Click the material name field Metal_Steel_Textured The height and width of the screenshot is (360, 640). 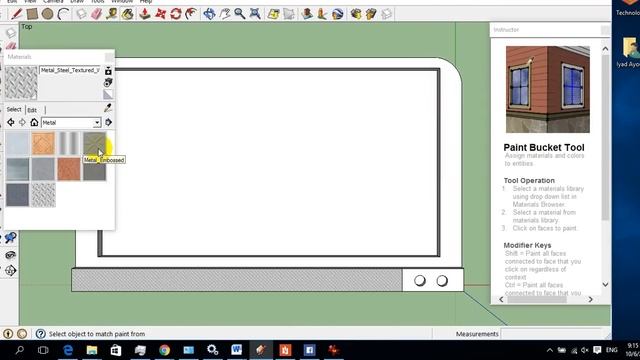(70, 70)
